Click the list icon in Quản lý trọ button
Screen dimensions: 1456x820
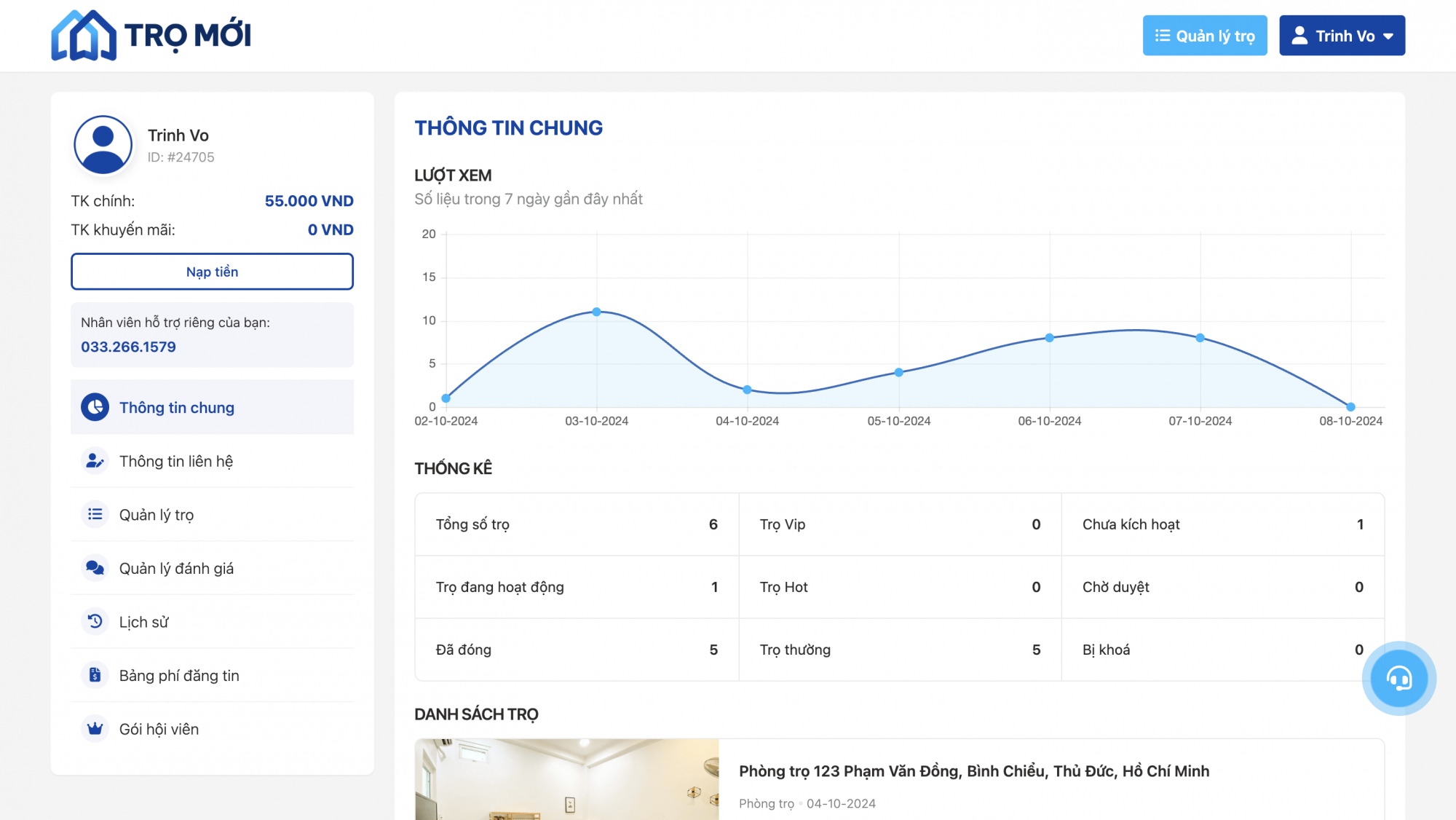point(1163,35)
